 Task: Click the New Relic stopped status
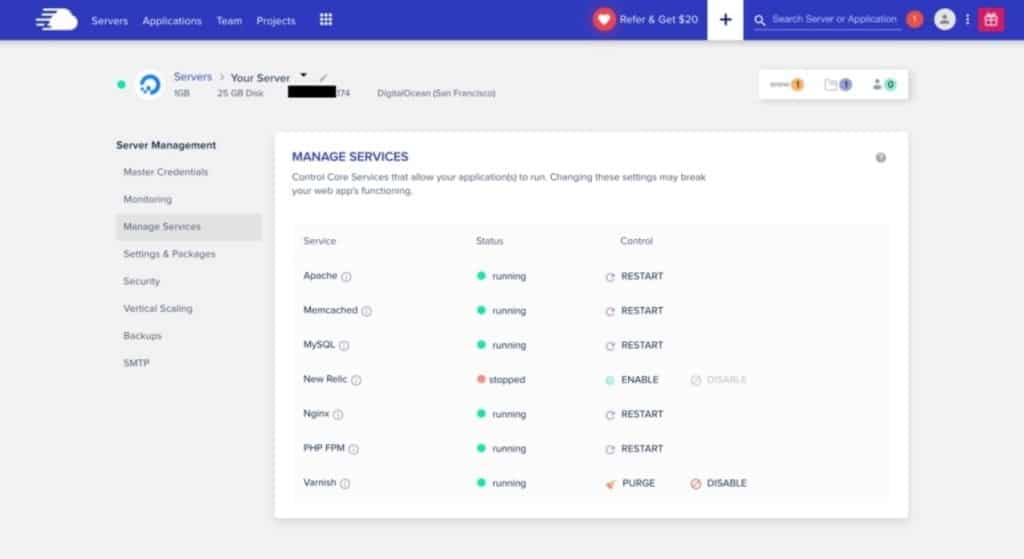click(x=501, y=380)
